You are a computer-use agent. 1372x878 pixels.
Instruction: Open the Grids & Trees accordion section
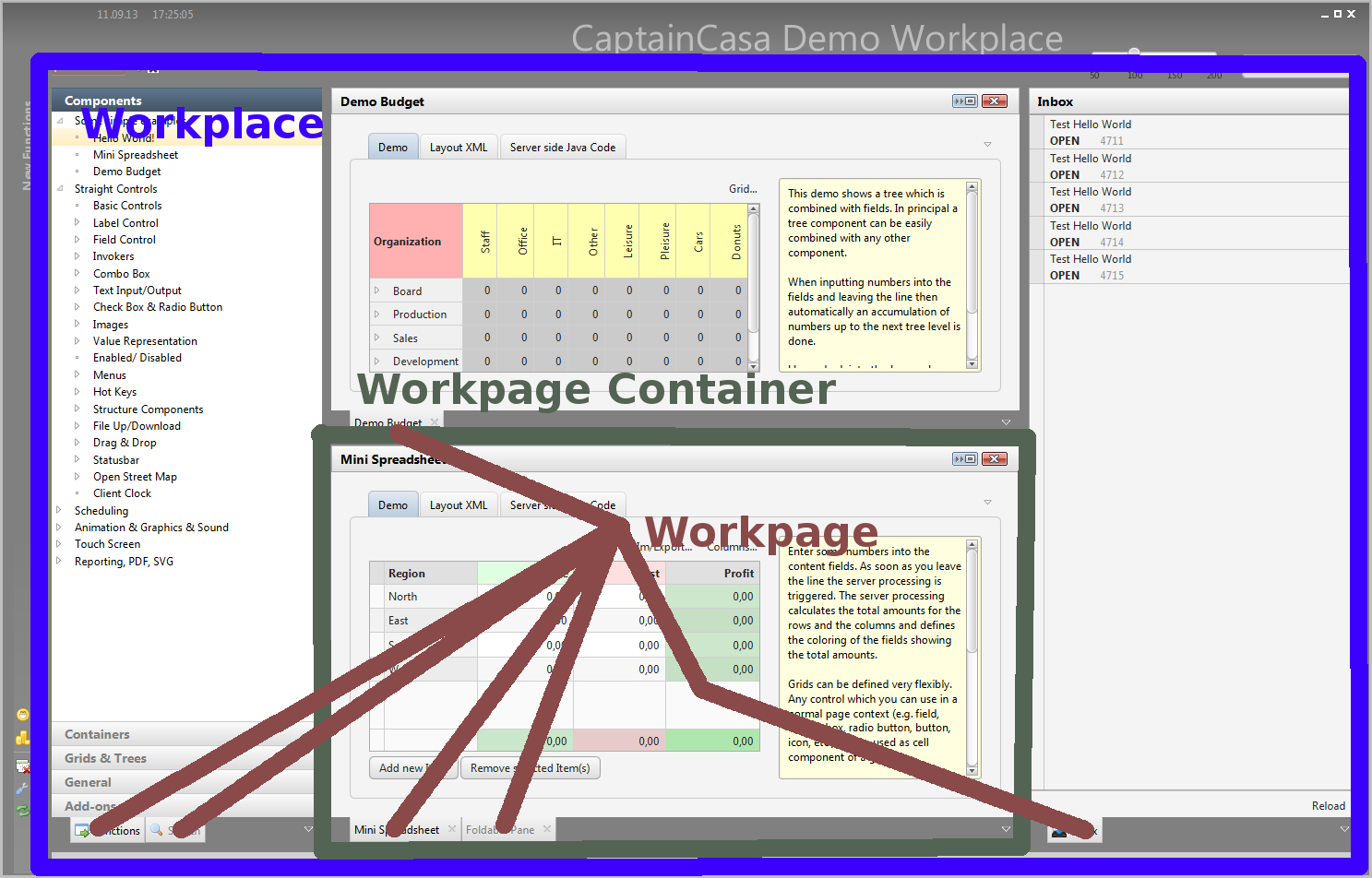pyautogui.click(x=105, y=758)
